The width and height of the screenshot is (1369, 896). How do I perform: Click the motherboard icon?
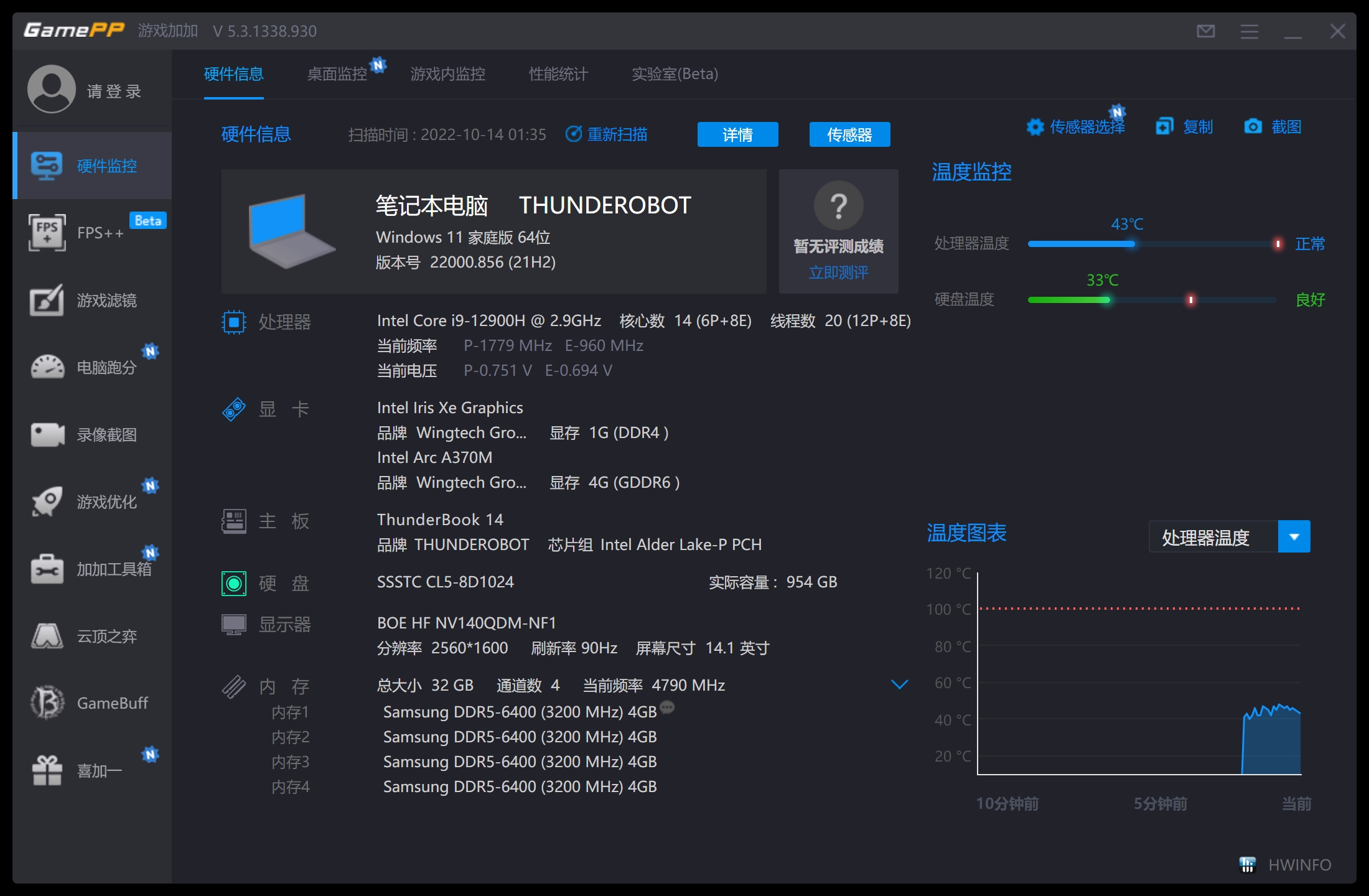(234, 521)
